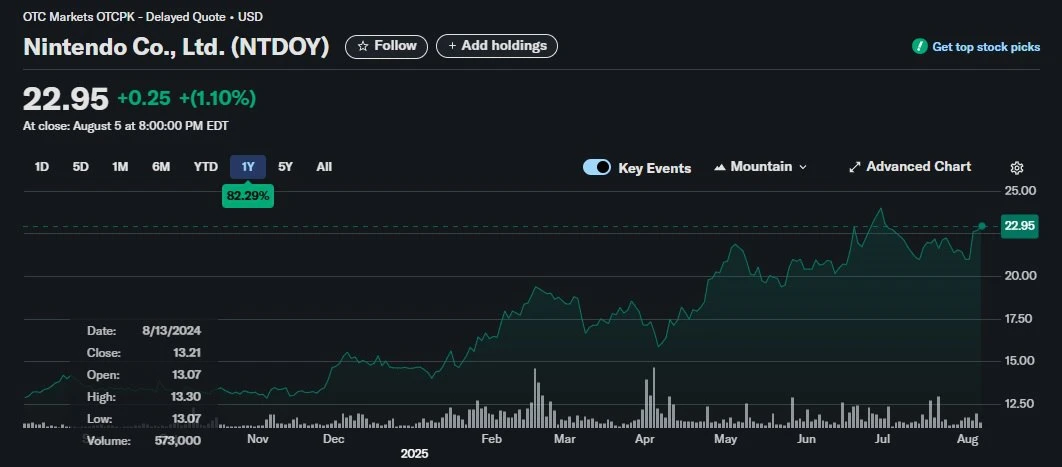The height and width of the screenshot is (467, 1062).
Task: Click the 2025 x-axis year label
Action: pyautogui.click(x=415, y=453)
